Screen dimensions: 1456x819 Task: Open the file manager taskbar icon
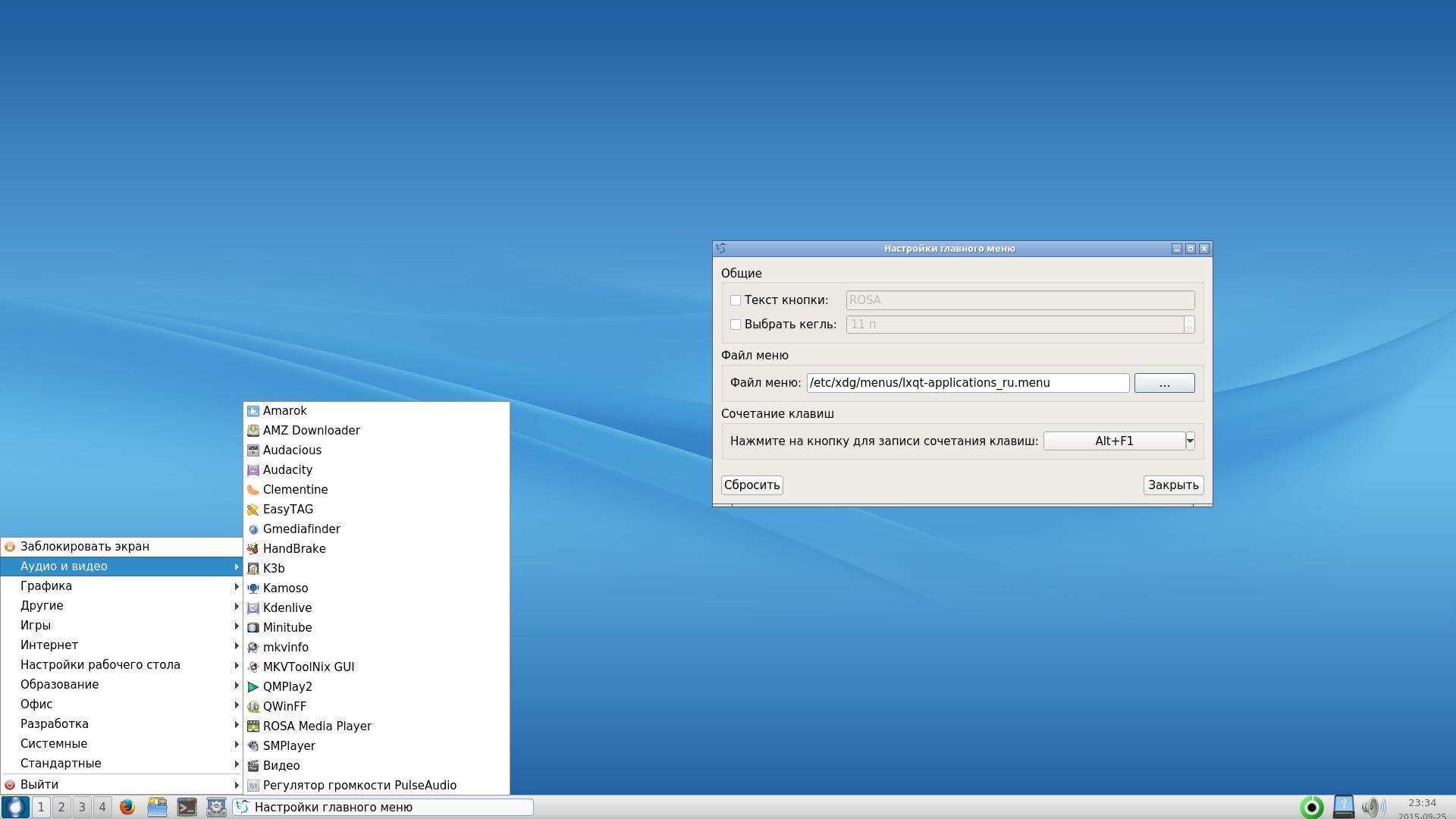[157, 807]
